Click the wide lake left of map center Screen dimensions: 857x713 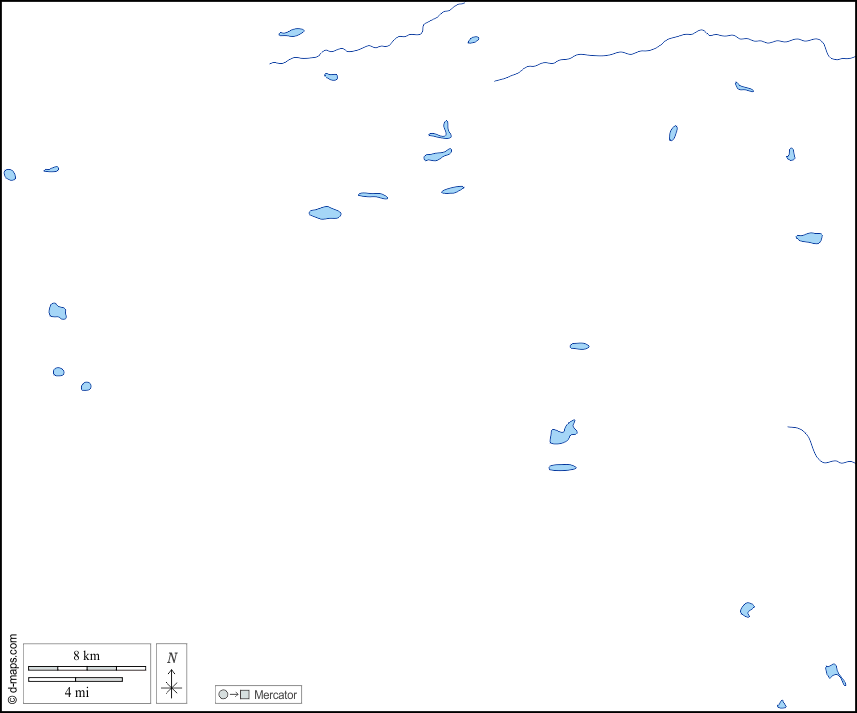coord(325,213)
